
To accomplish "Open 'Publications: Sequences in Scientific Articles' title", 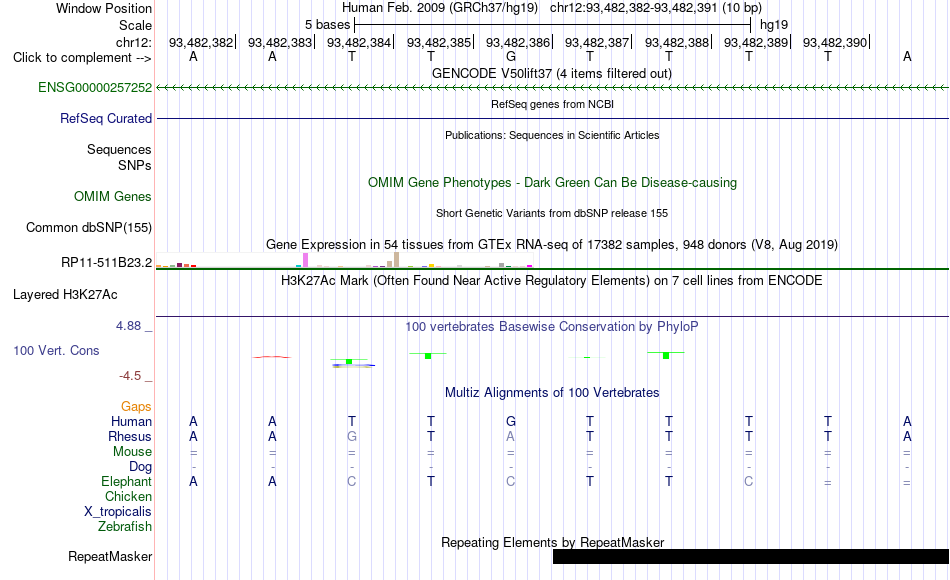I will pos(552,135).
